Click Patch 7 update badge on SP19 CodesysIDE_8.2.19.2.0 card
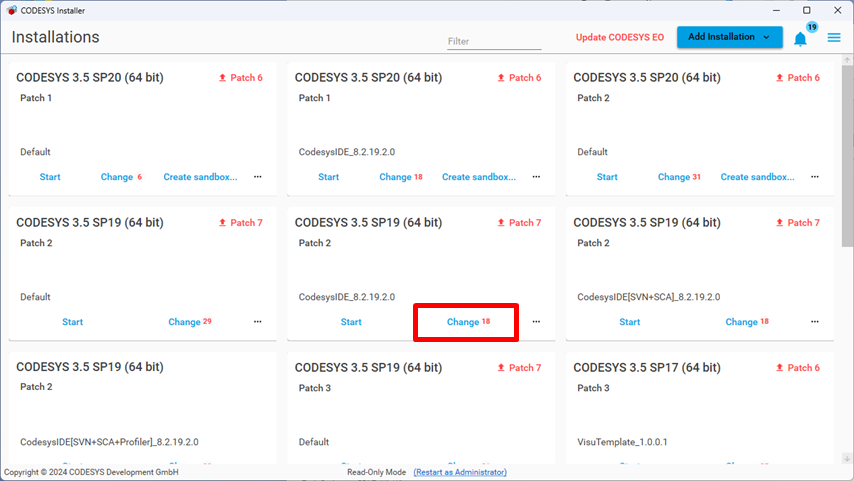854x481 pixels. [520, 222]
